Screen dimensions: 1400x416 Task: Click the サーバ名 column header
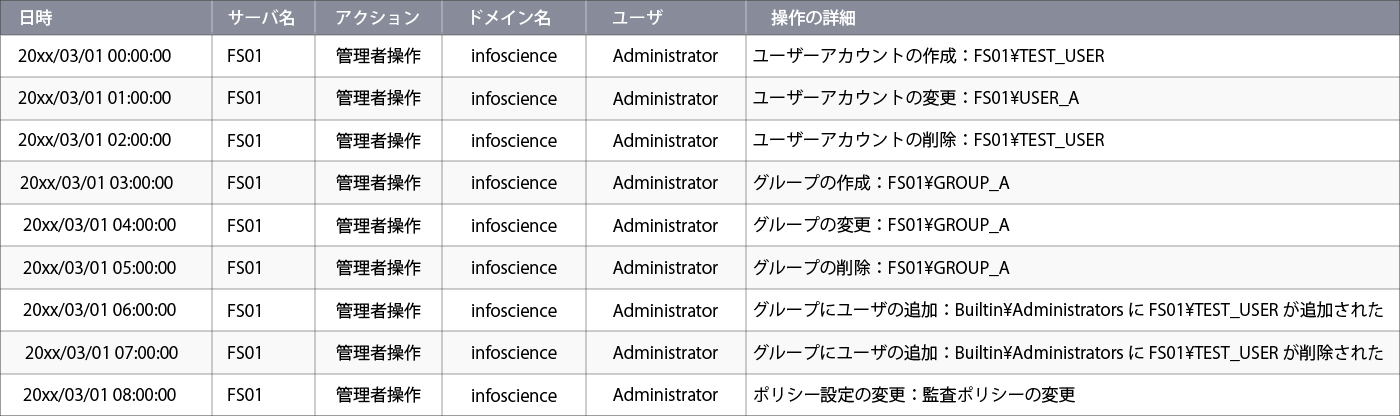point(263,17)
